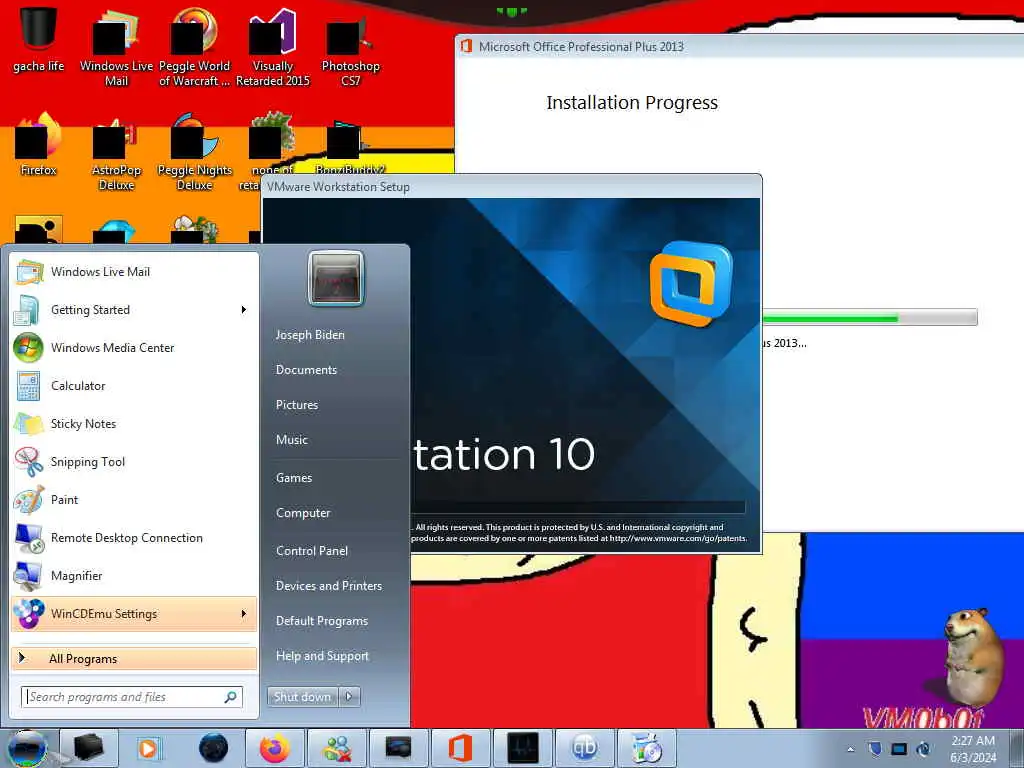Screen dimensions: 1024x768
Task: Click the security shield tray icon
Action: click(x=875, y=749)
